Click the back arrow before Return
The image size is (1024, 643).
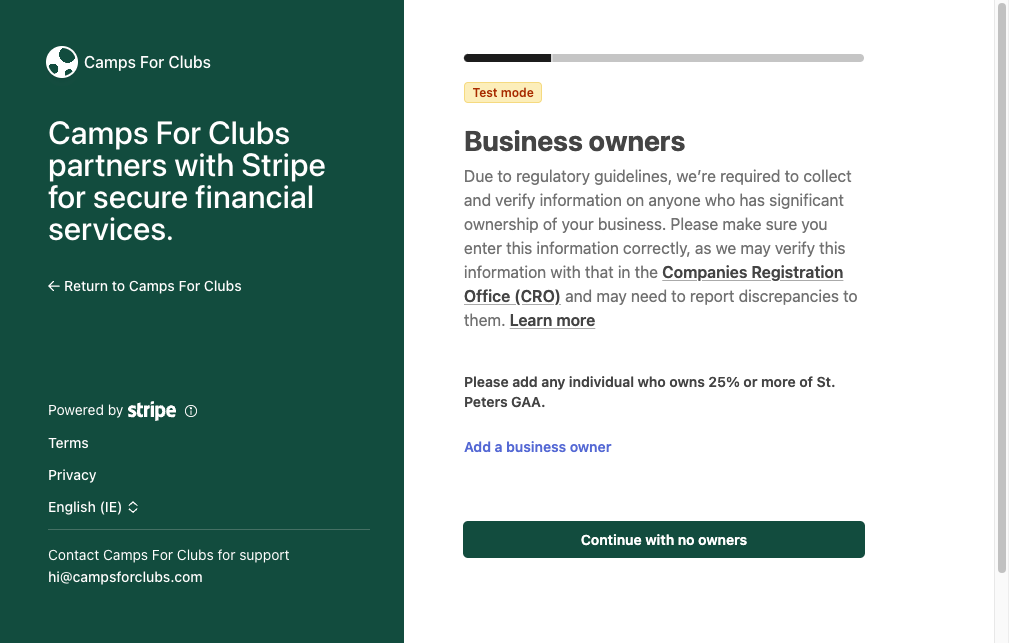tap(54, 286)
